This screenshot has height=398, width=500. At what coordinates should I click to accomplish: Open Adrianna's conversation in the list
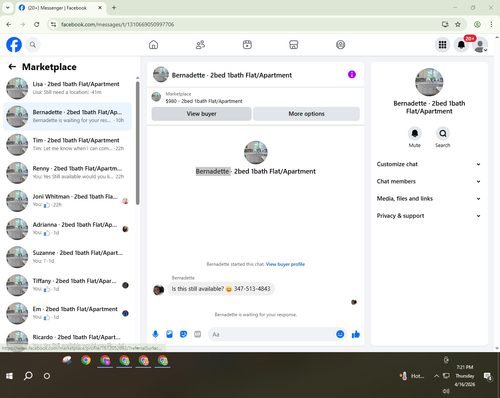67,229
